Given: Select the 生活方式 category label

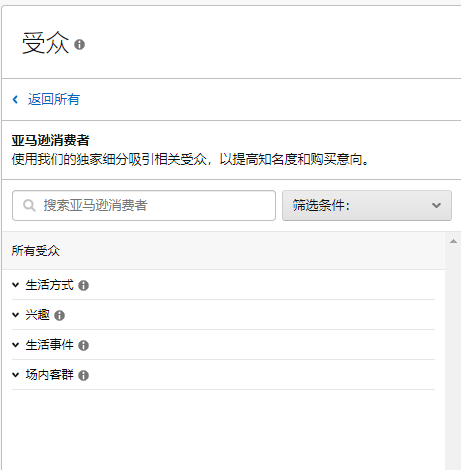Looking at the screenshot, I should point(49,285).
